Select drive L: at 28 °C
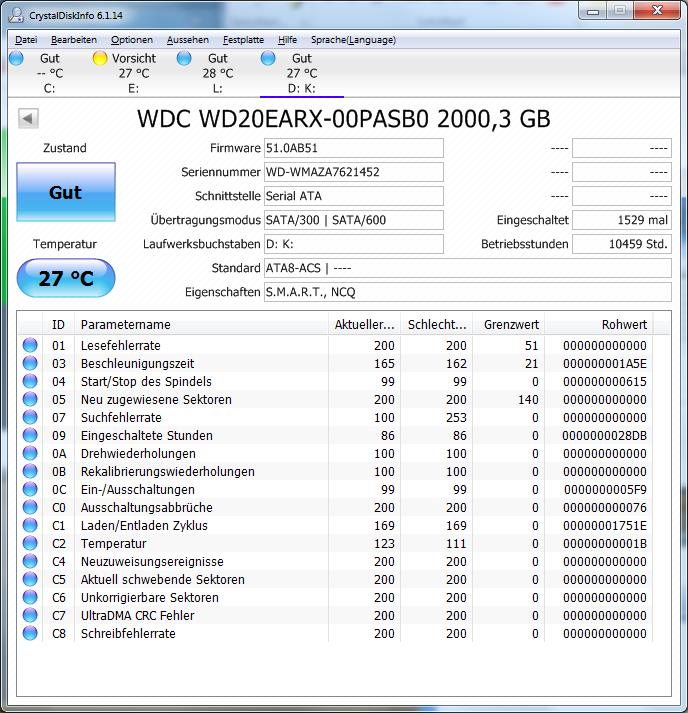The image size is (688, 713). (218, 73)
